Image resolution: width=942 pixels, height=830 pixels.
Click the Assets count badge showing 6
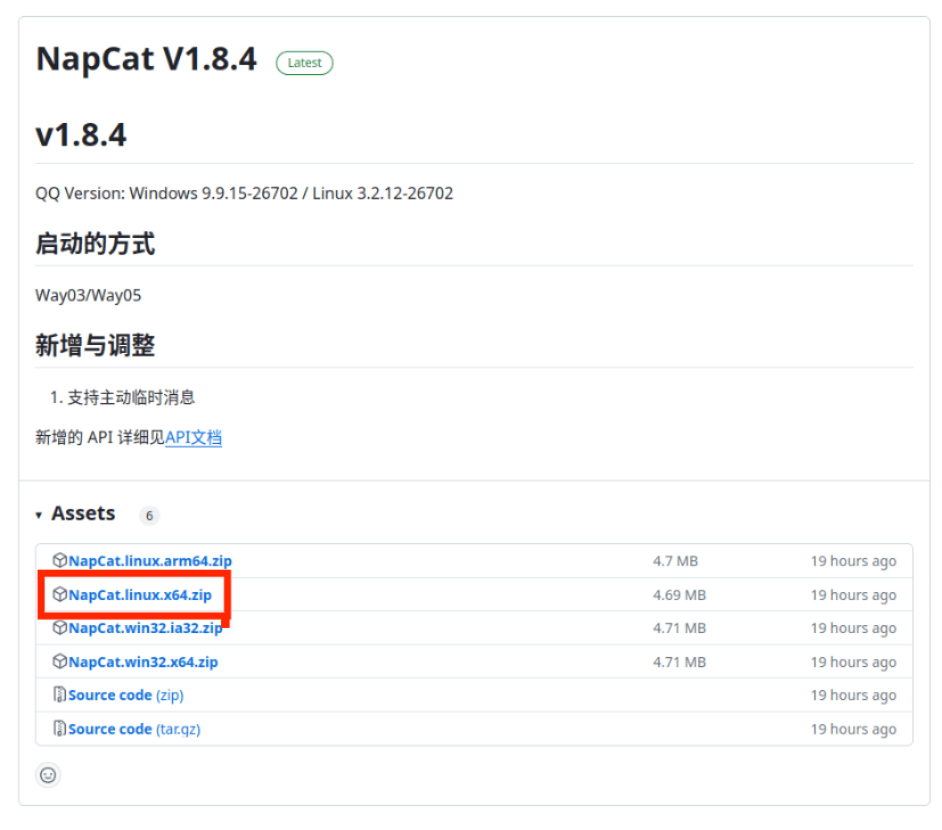(x=149, y=516)
